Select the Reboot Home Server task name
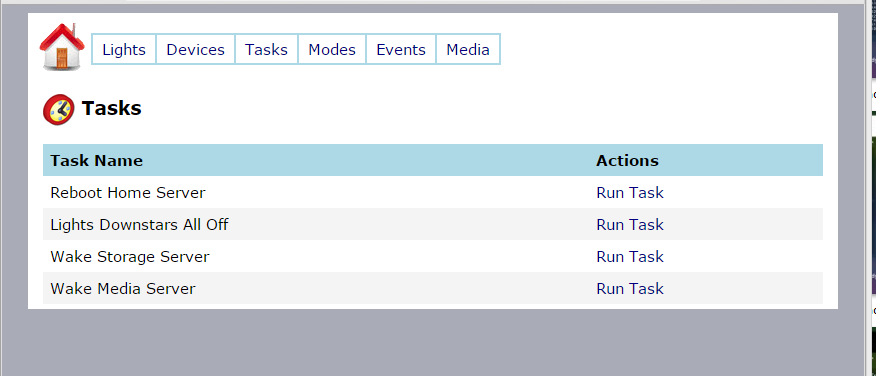Viewport: 876px width, 376px height. pyautogui.click(x=128, y=193)
